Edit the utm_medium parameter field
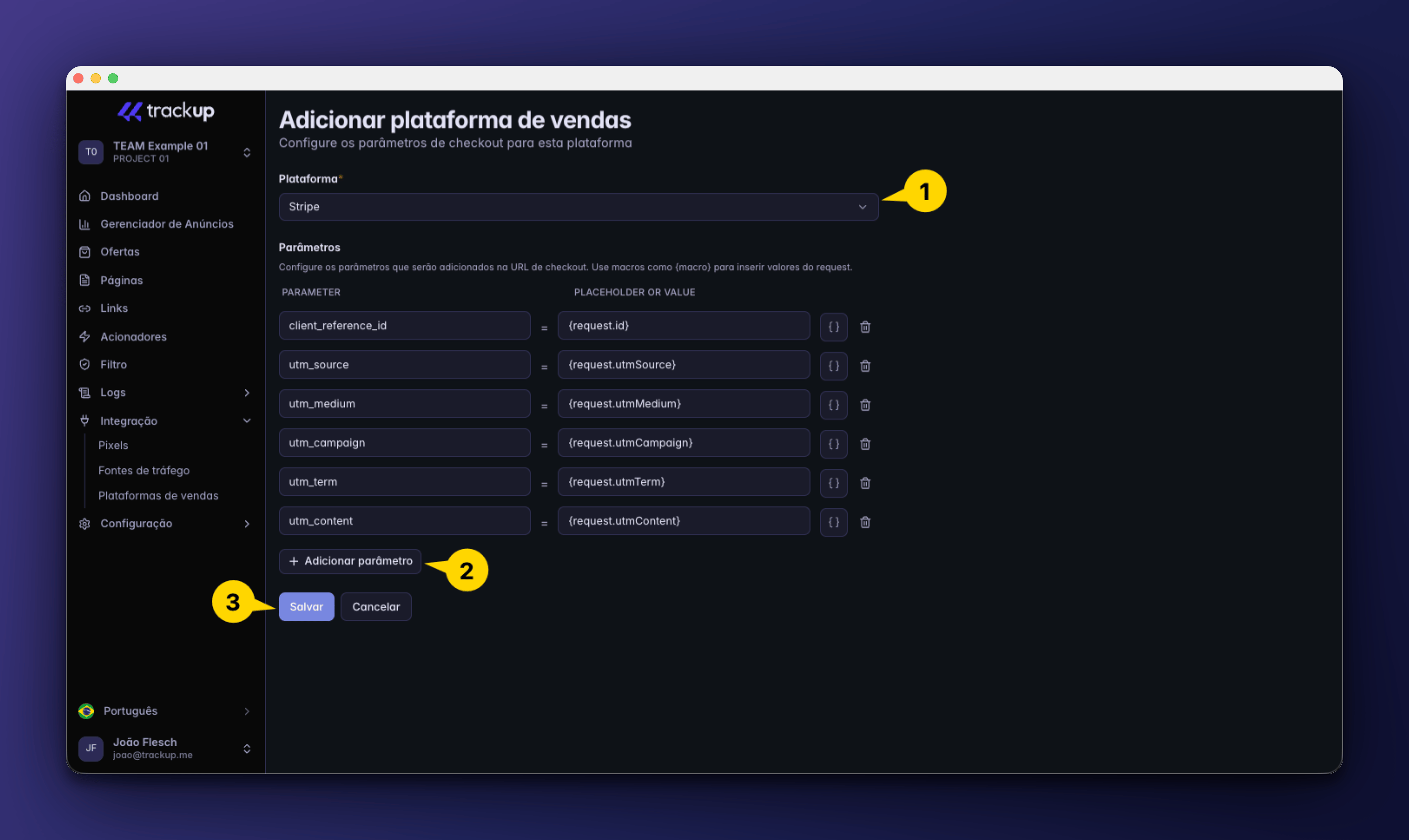 point(405,404)
